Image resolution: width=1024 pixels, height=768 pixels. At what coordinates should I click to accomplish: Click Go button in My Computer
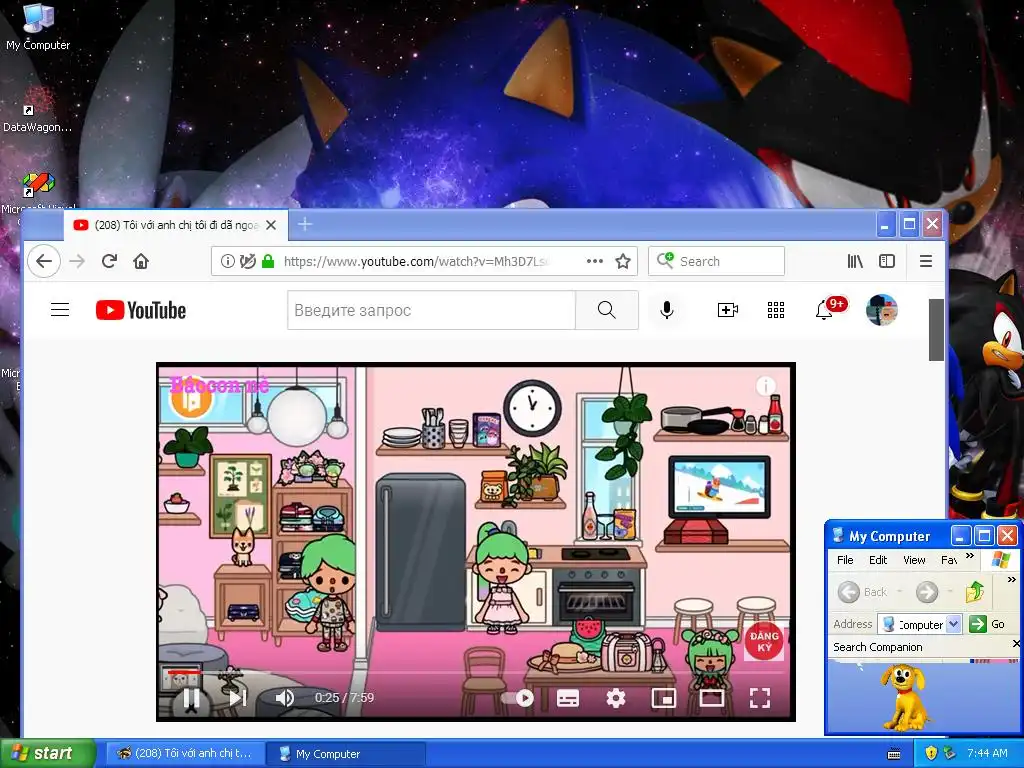(x=987, y=624)
